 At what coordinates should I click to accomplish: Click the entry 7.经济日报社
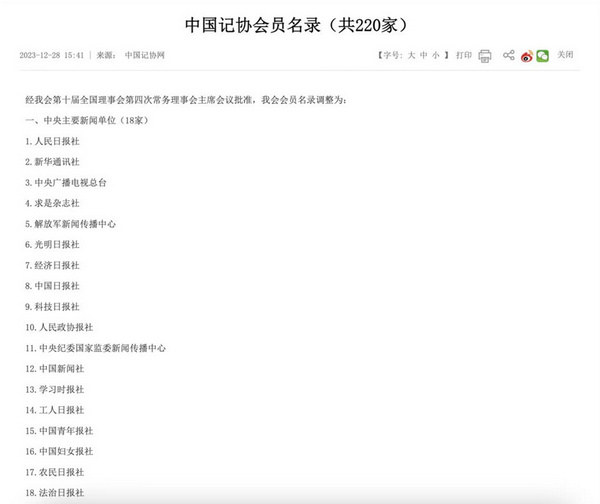pos(52,265)
